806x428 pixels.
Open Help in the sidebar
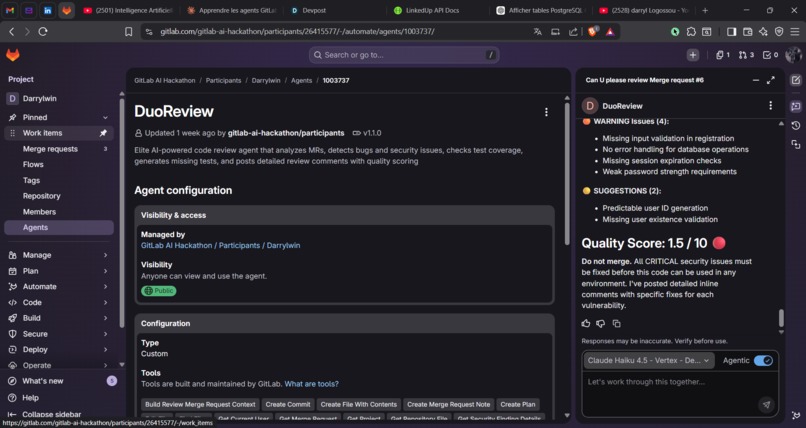click(x=30, y=398)
